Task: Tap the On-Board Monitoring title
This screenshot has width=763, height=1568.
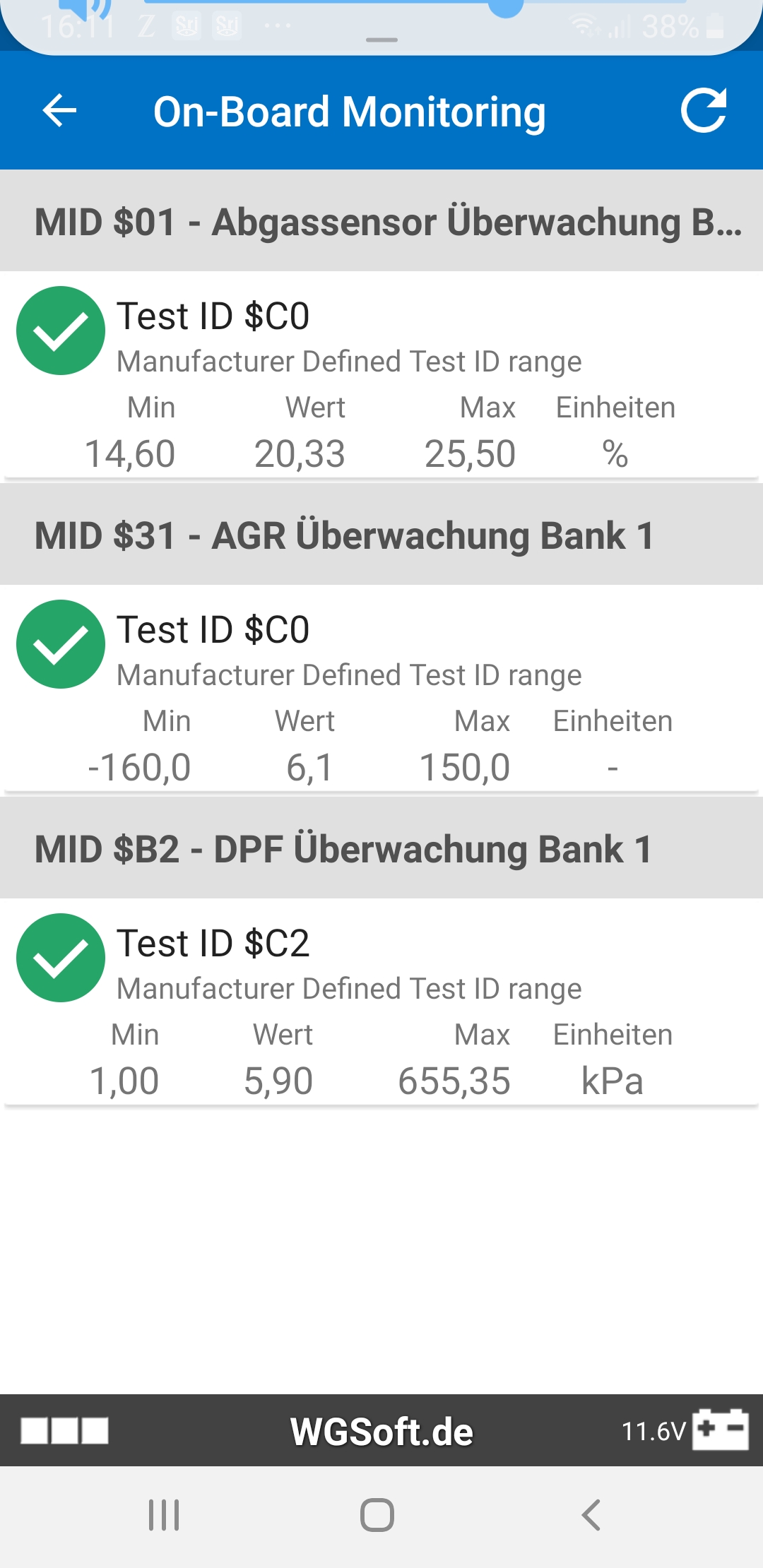Action: coord(350,112)
